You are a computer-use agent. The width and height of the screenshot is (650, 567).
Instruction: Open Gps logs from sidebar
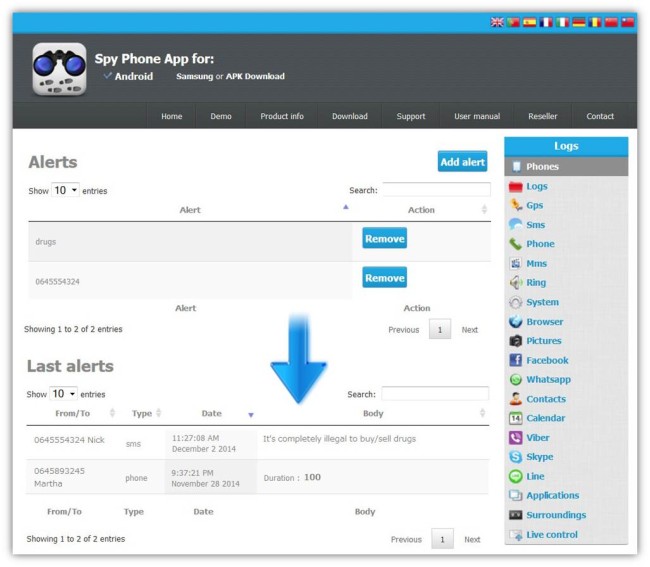tap(526, 206)
